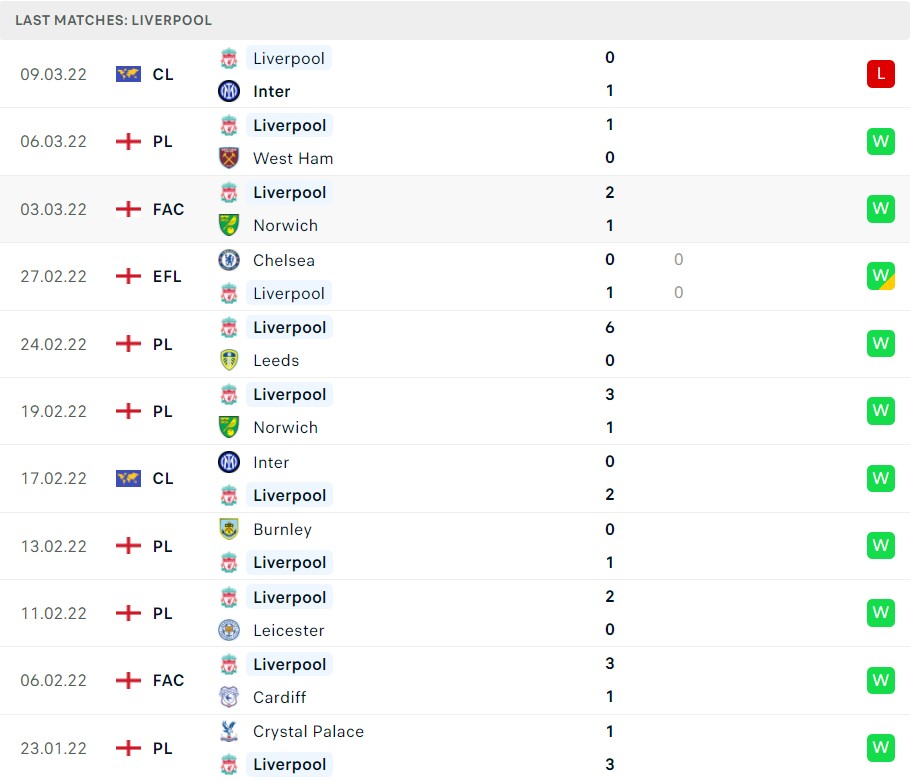Viewport: 910px width, 781px height.
Task: Click the West Ham club crest
Action: (229, 158)
